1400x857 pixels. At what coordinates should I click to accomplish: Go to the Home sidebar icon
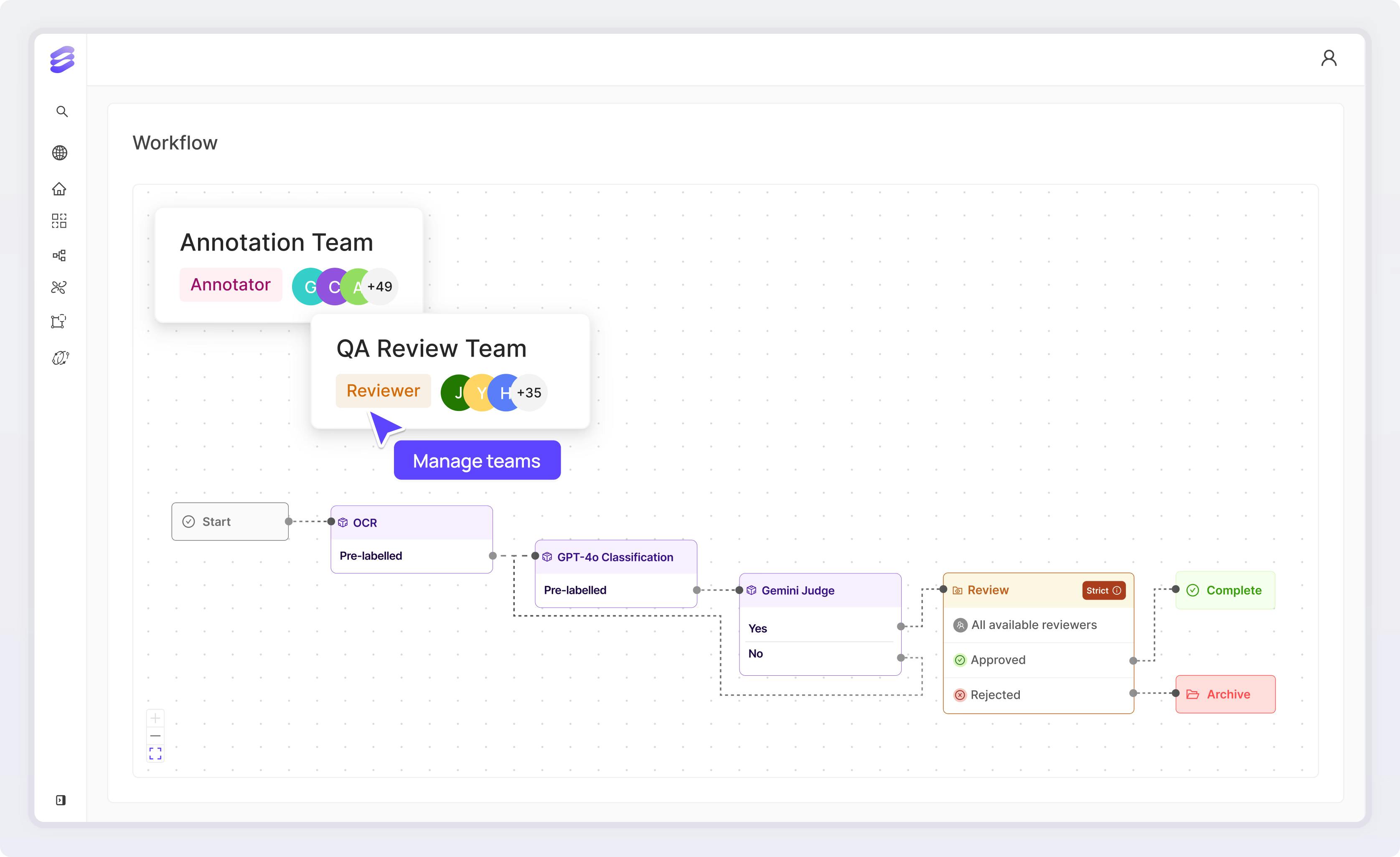59,188
